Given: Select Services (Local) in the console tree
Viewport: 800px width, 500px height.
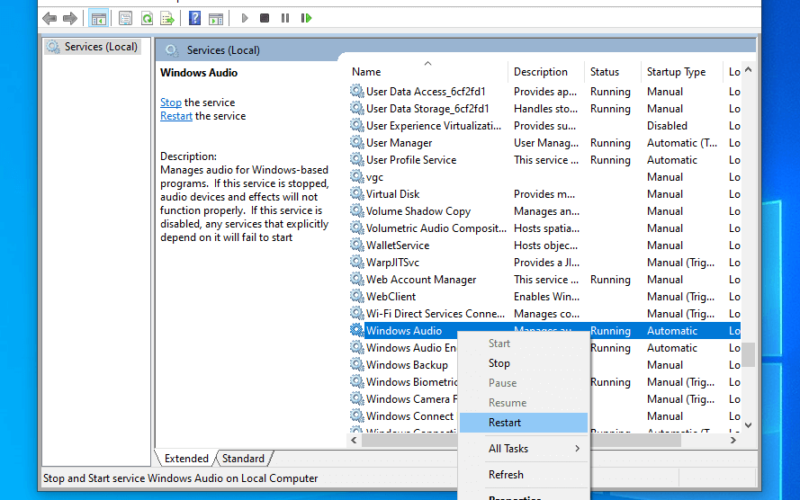Looking at the screenshot, I should [93, 47].
